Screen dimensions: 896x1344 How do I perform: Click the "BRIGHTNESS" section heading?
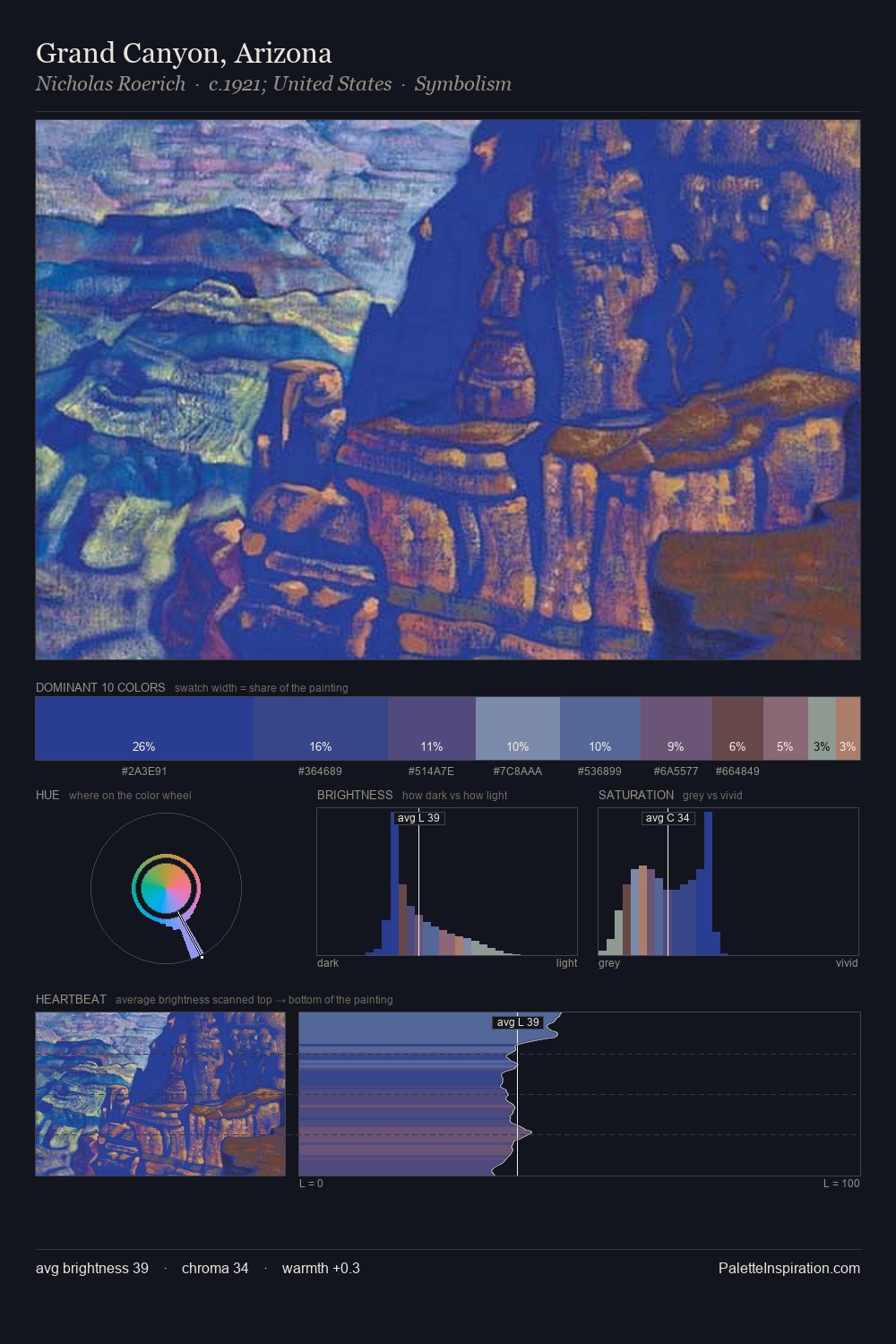[355, 795]
